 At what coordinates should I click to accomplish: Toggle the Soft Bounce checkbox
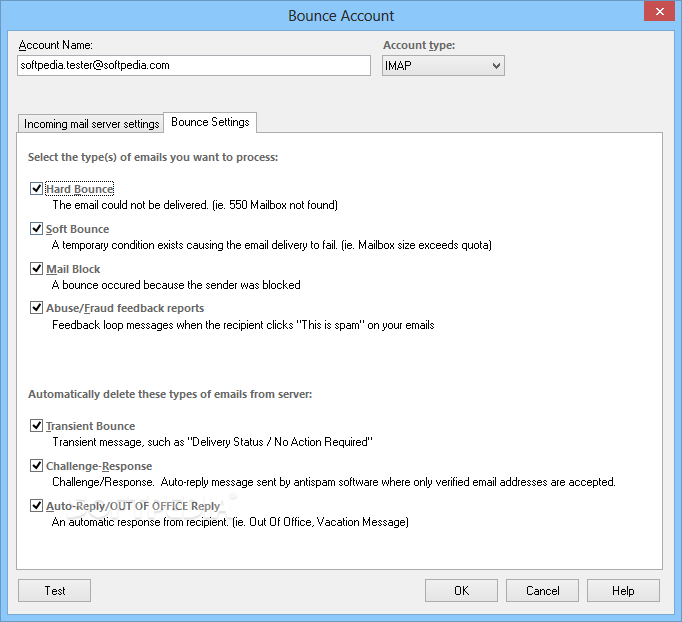[36, 228]
